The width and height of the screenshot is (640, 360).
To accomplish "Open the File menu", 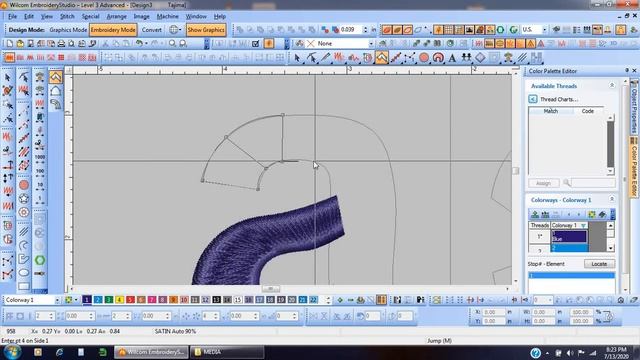I will pyautogui.click(x=12, y=16).
